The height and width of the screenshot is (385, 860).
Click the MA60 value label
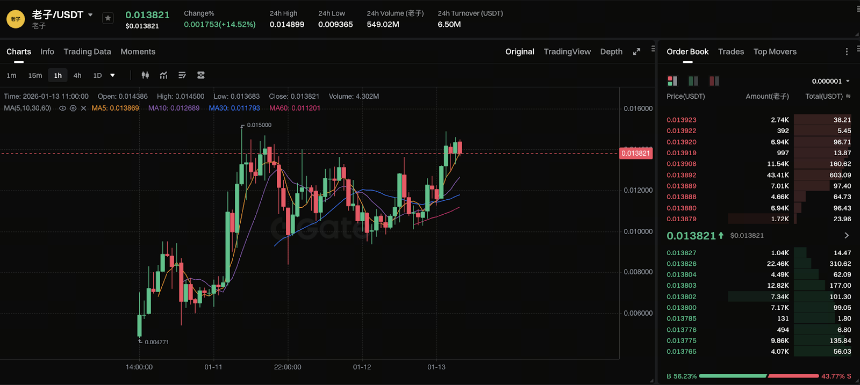[x=295, y=108]
